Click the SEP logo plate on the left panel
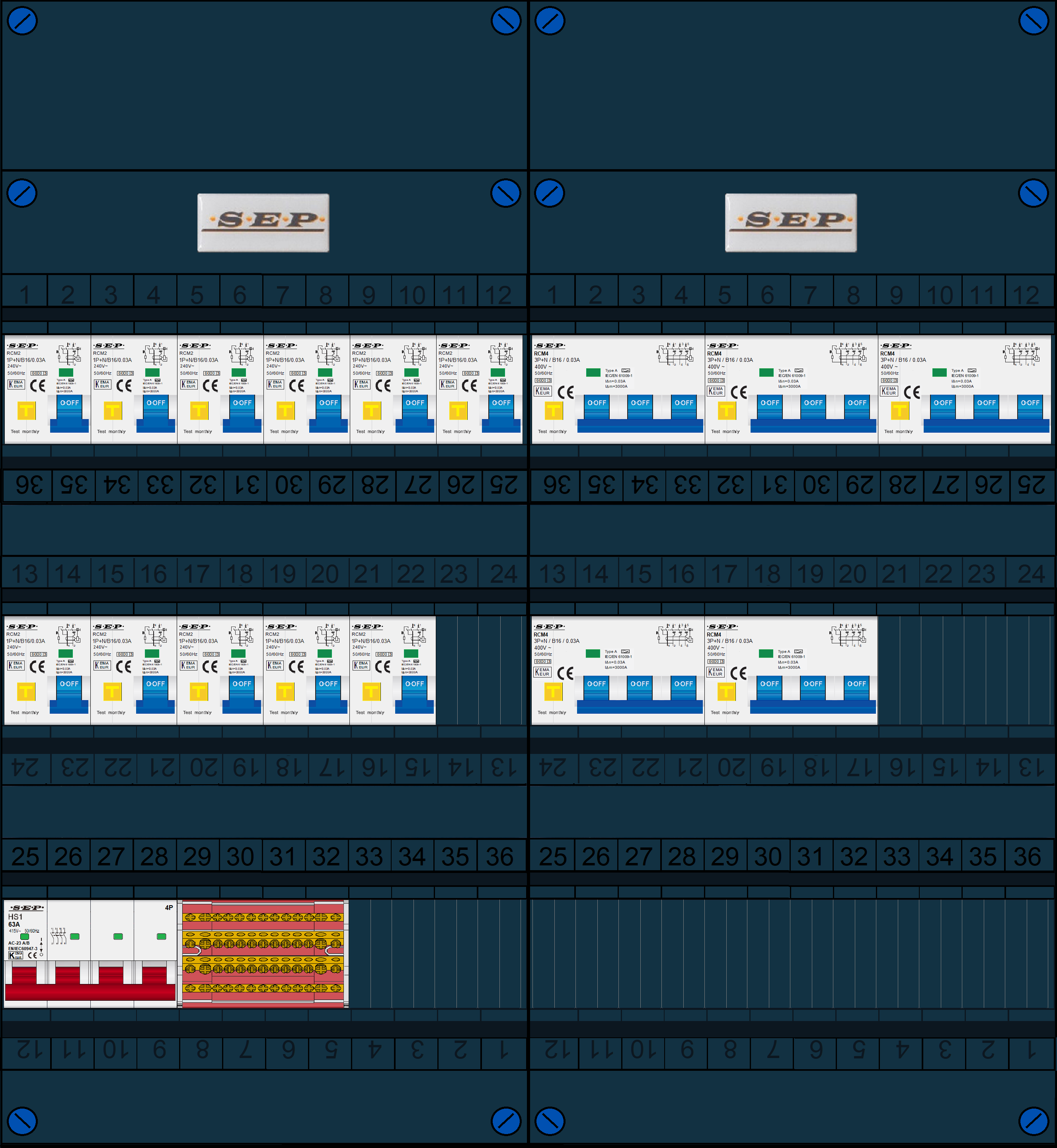Screen dimensions: 1057x1148 pos(263,223)
